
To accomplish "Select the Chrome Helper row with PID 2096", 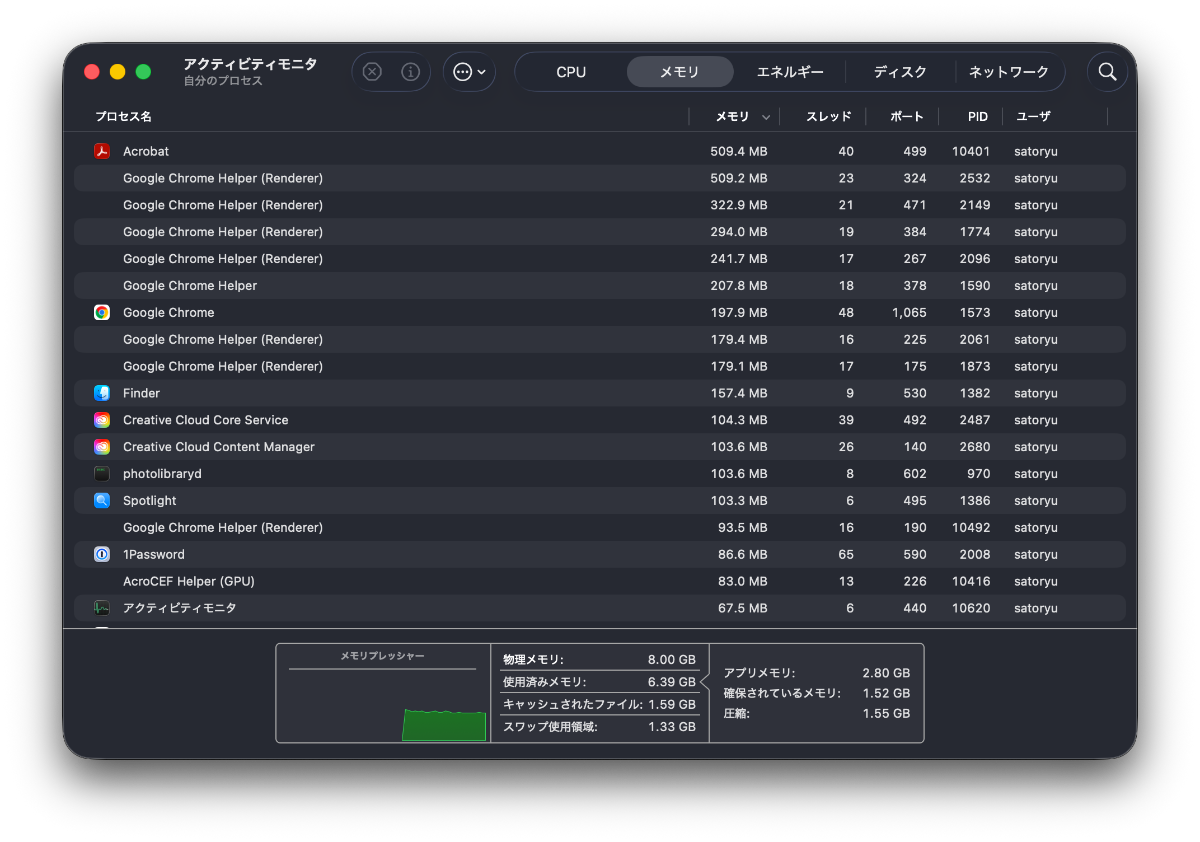I will [x=600, y=259].
